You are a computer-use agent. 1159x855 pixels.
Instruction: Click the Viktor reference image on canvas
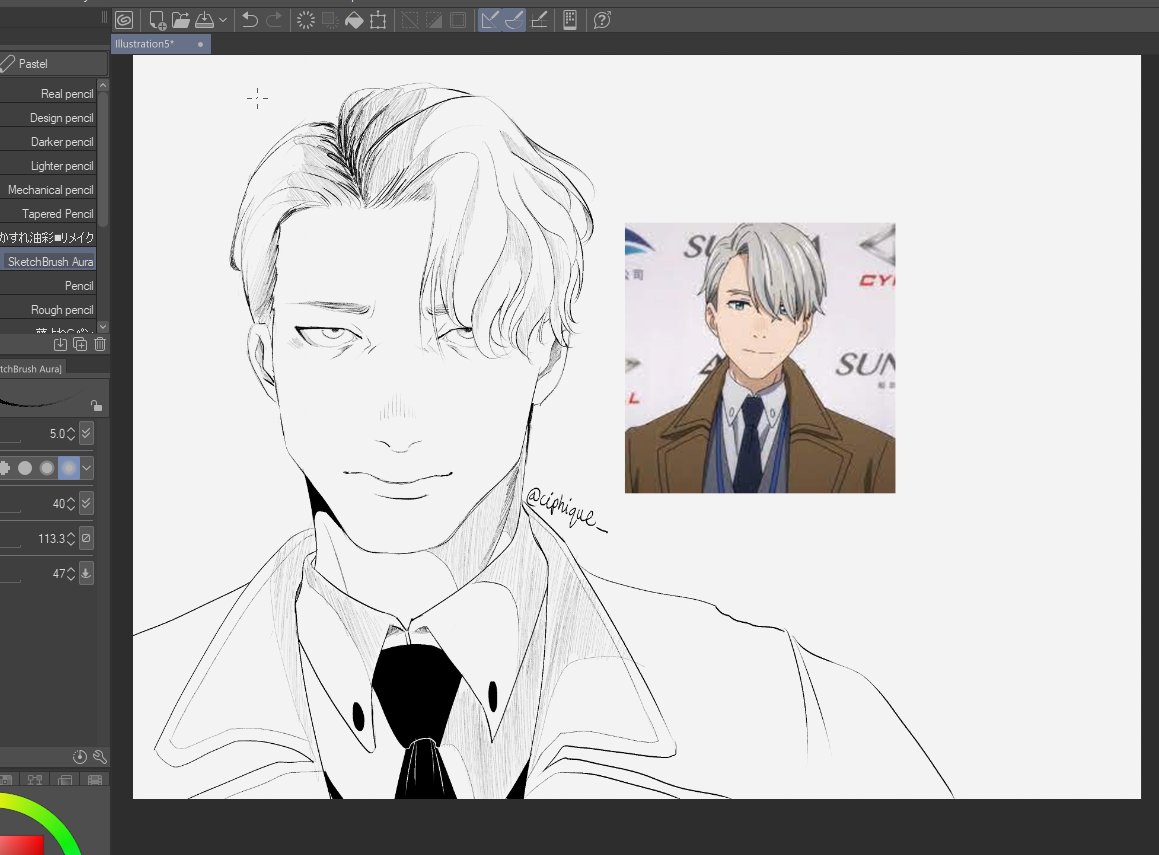point(760,358)
